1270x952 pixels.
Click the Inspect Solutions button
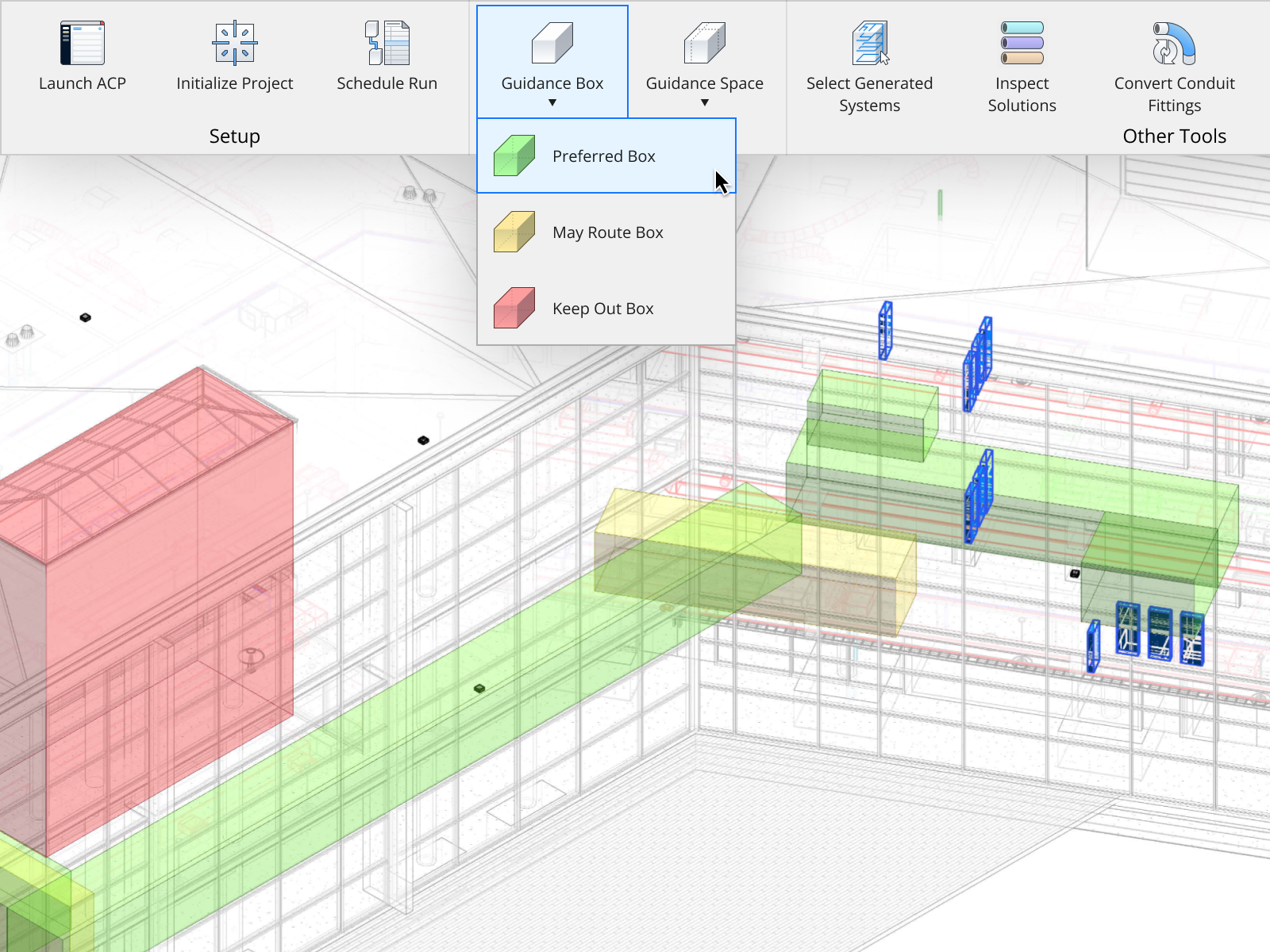[1022, 63]
